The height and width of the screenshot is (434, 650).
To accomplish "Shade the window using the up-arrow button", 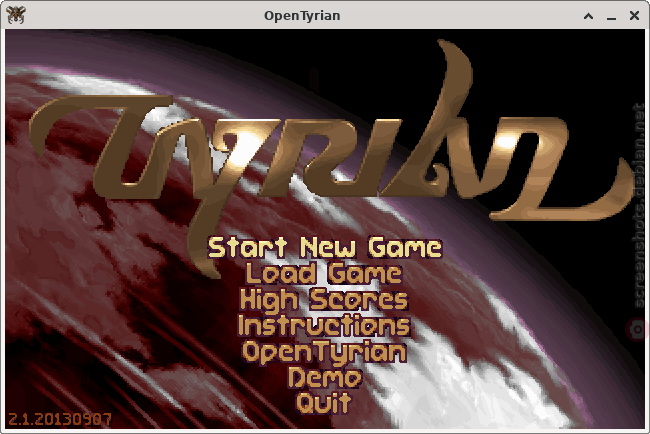I will click(588, 16).
